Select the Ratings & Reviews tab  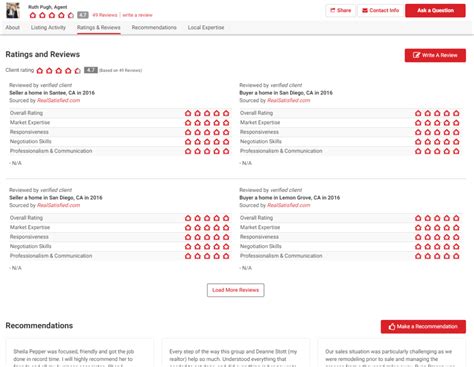(x=99, y=27)
